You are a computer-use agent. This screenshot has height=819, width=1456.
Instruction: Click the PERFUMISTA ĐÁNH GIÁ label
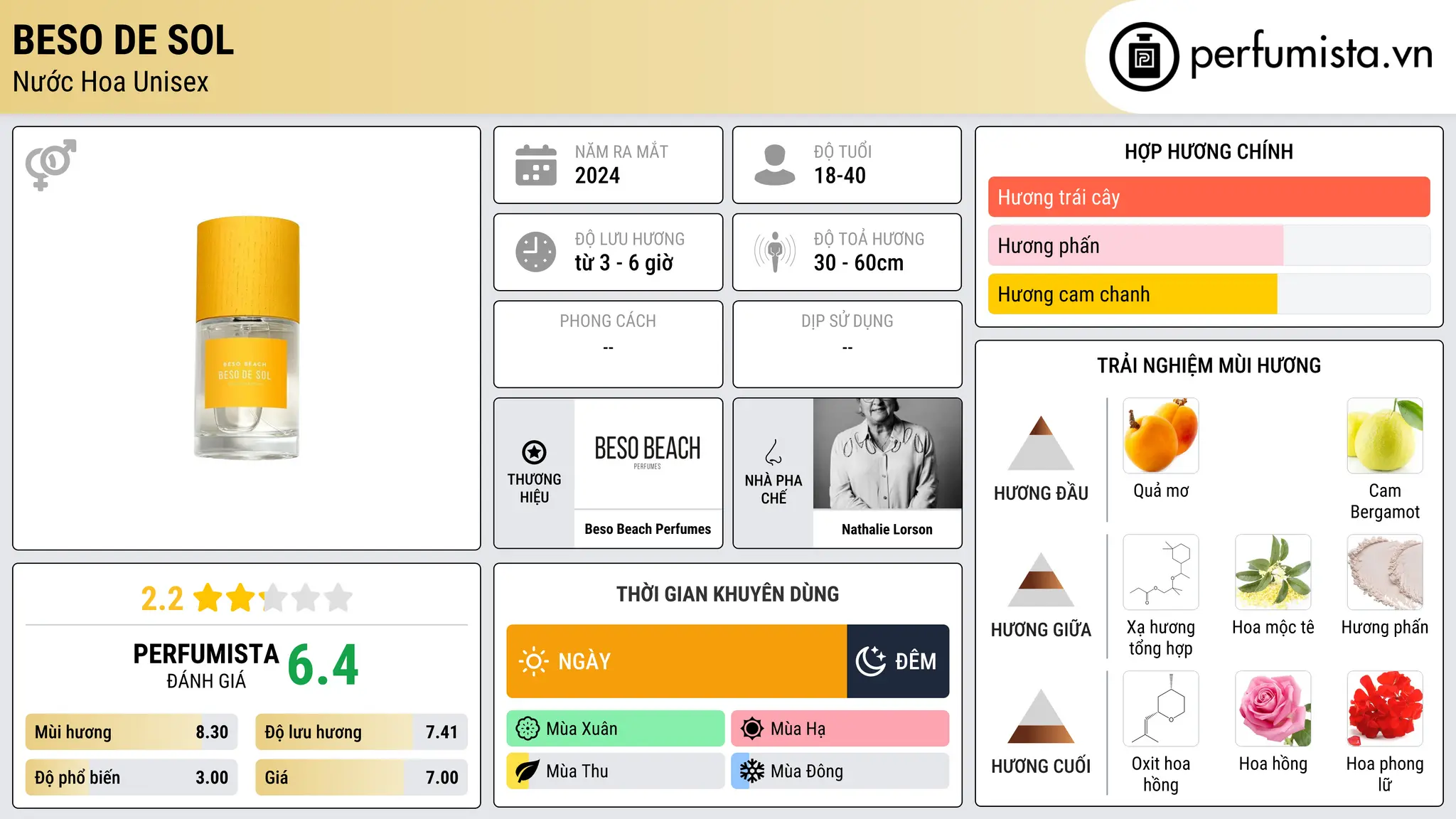[x=206, y=665]
